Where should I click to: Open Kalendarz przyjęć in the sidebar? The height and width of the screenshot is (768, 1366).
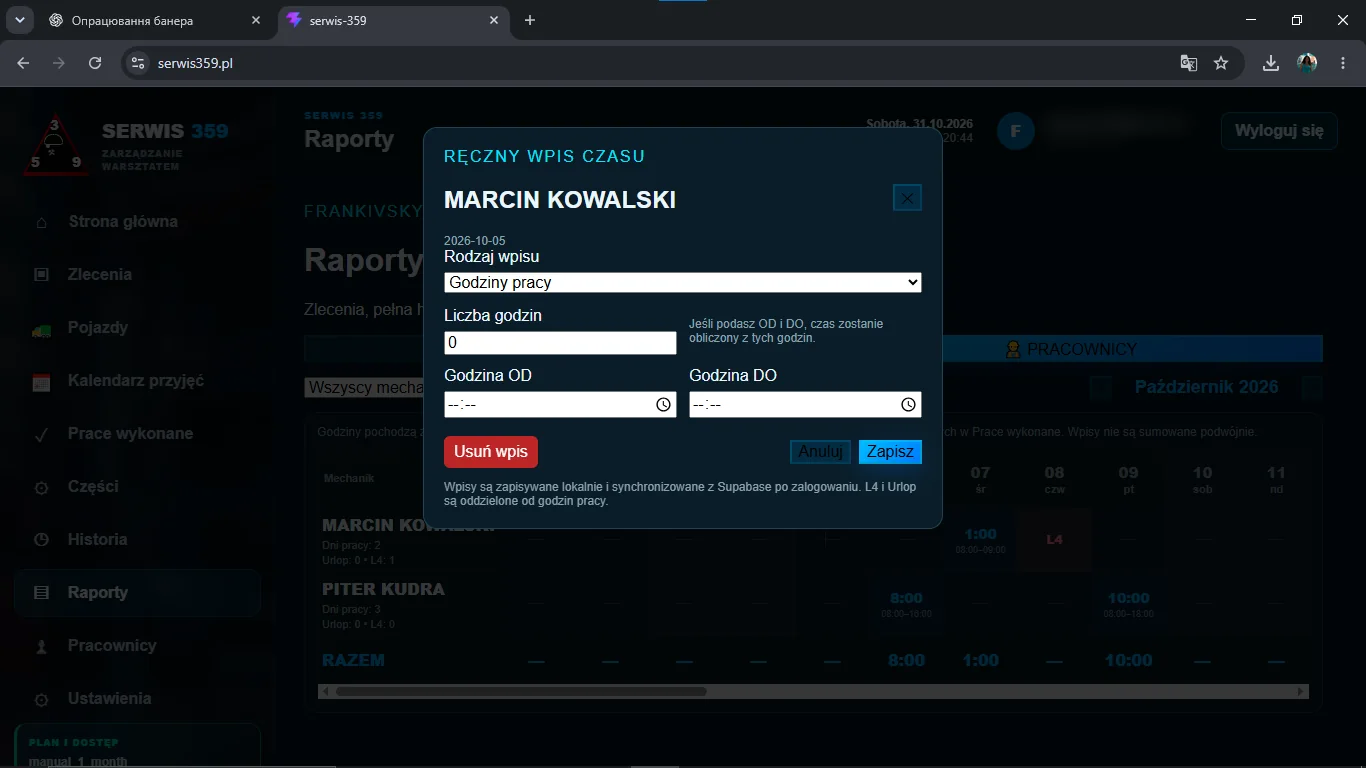pyautogui.click(x=138, y=381)
